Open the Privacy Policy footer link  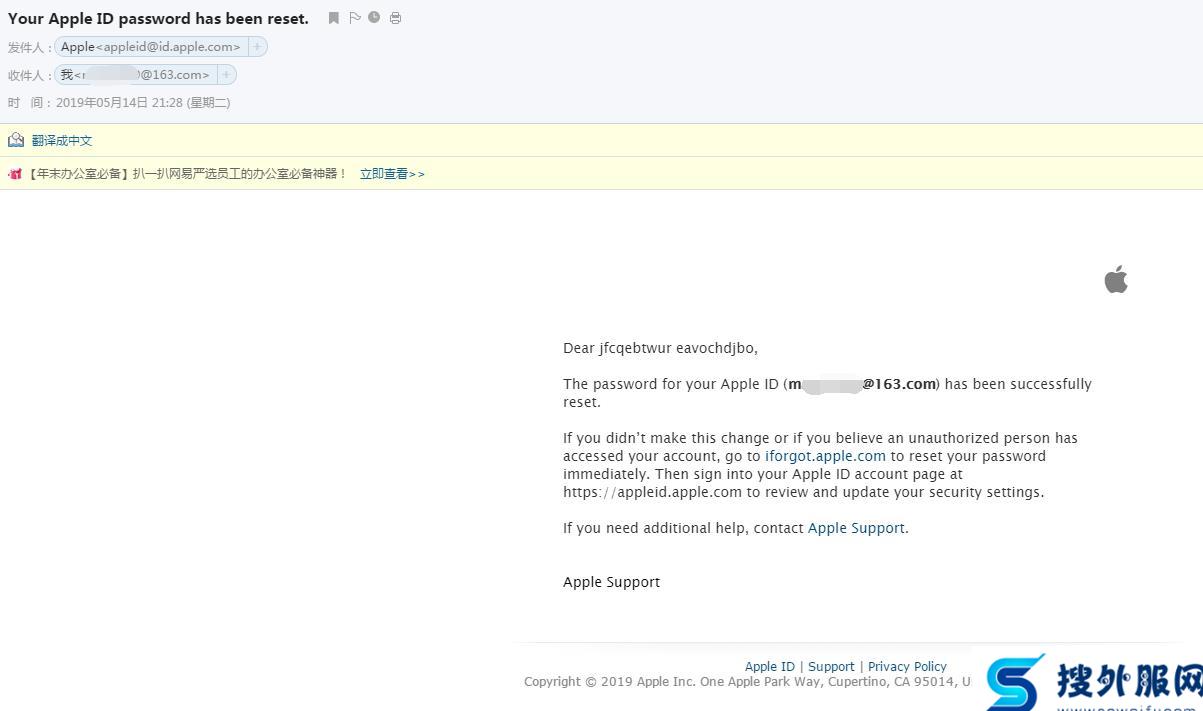pos(907,666)
